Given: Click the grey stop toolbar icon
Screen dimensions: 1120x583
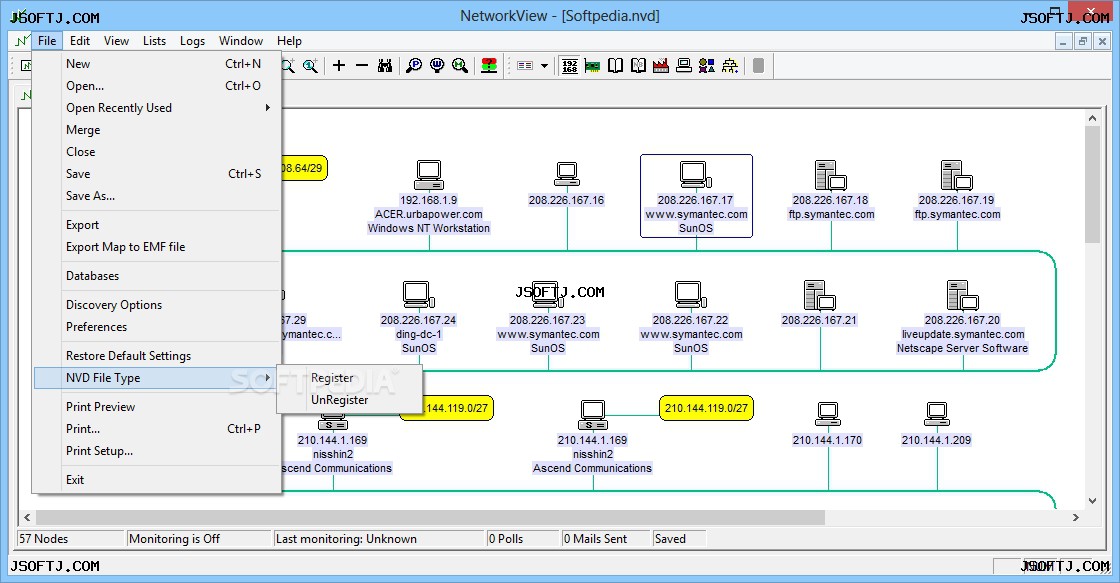Looking at the screenshot, I should (x=759, y=66).
